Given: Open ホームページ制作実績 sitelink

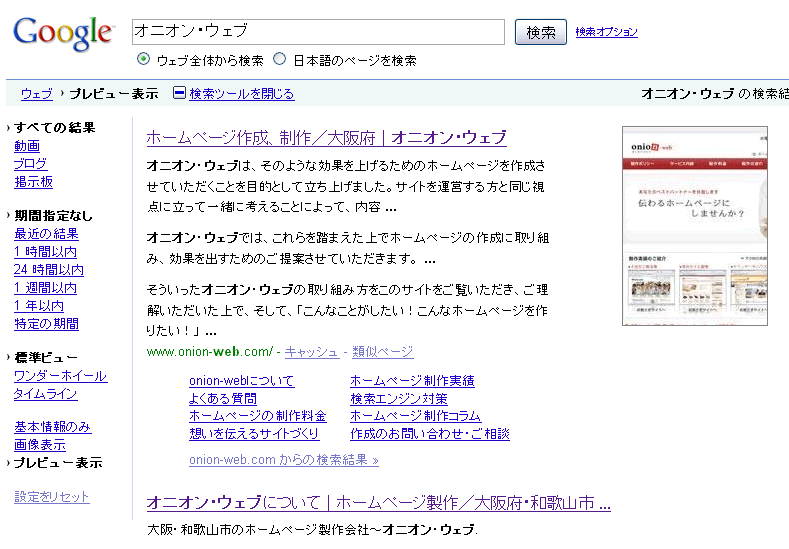Looking at the screenshot, I should [412, 380].
